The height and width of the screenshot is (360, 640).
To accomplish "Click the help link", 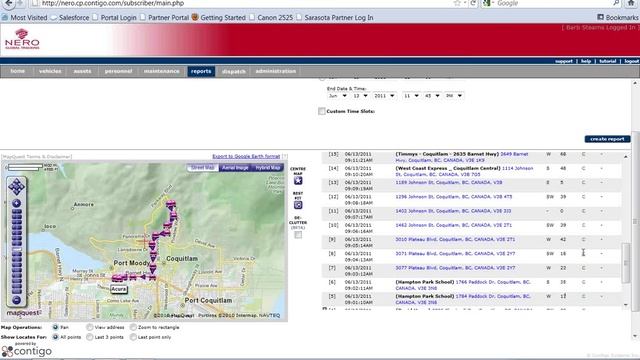I will (586, 61).
